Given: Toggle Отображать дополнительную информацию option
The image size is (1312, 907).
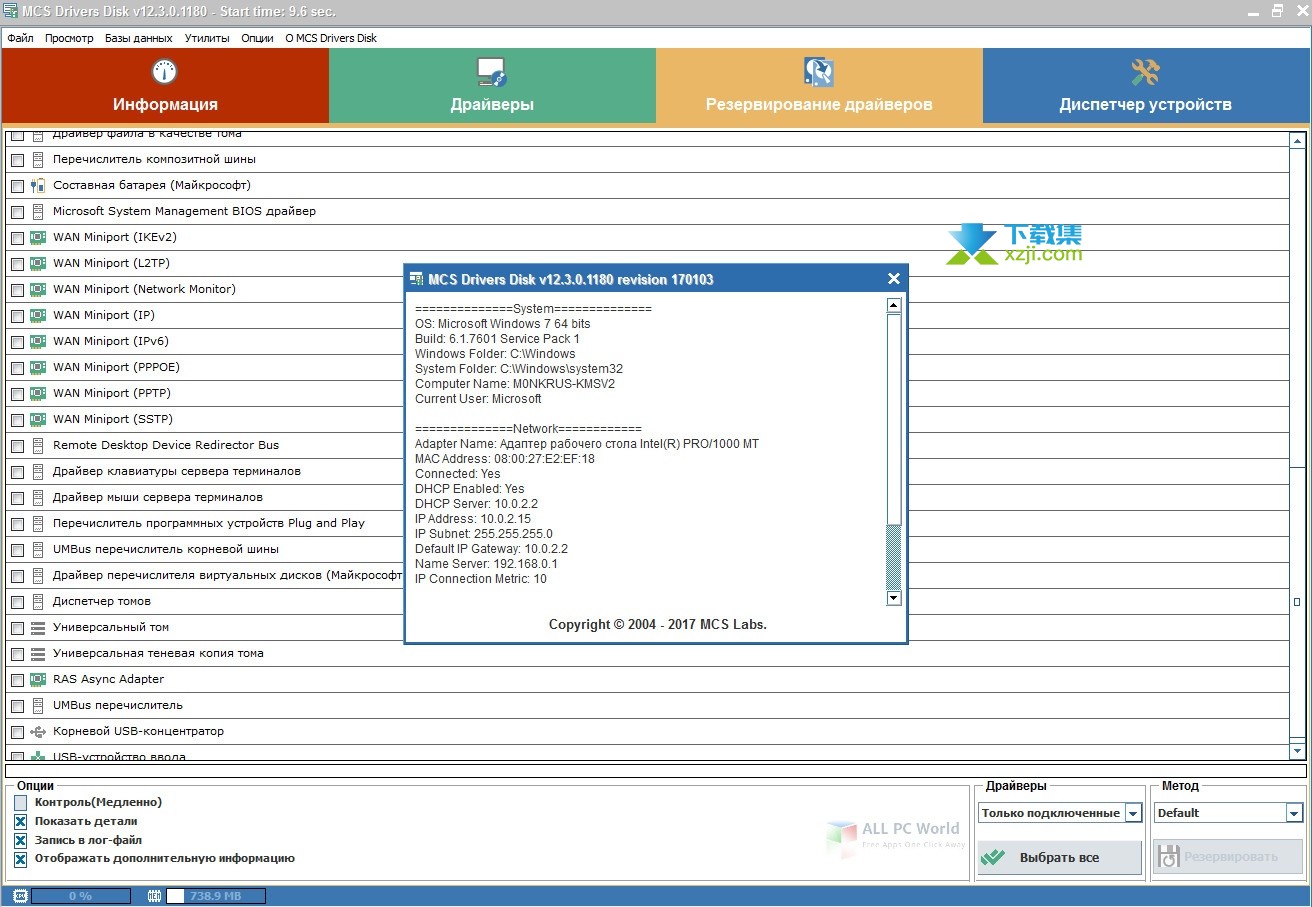Looking at the screenshot, I should (x=21, y=858).
